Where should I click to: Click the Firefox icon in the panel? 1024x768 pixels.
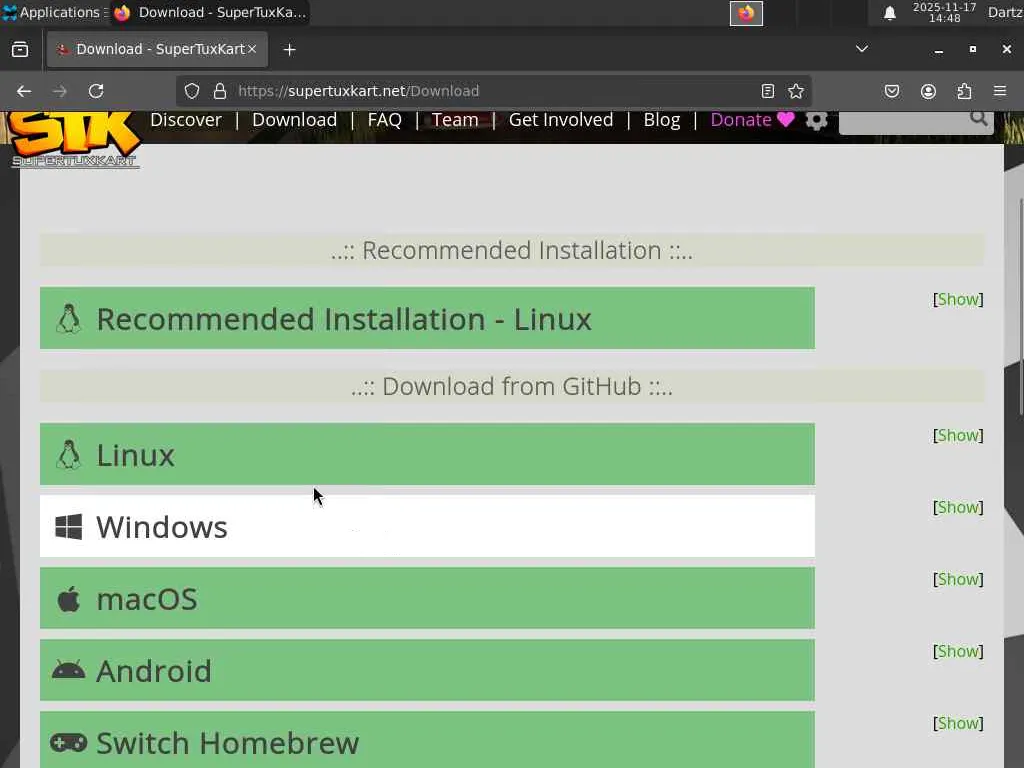click(746, 13)
